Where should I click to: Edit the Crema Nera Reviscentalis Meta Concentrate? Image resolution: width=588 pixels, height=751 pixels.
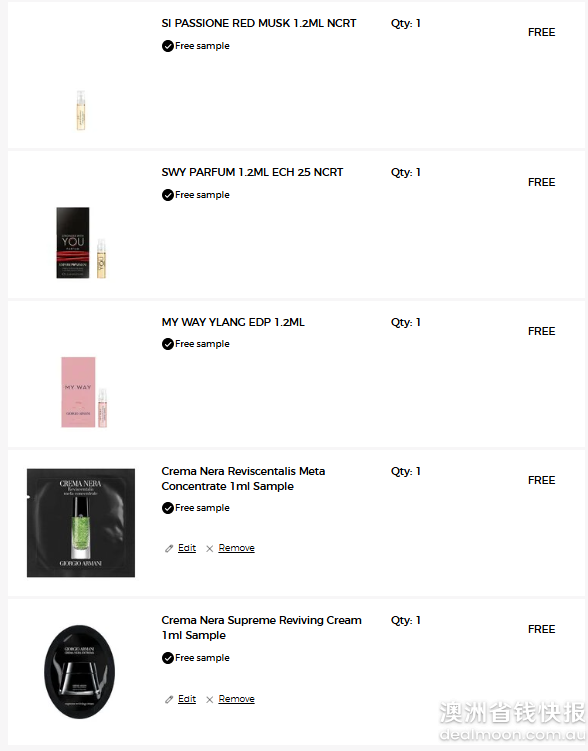[x=187, y=548]
